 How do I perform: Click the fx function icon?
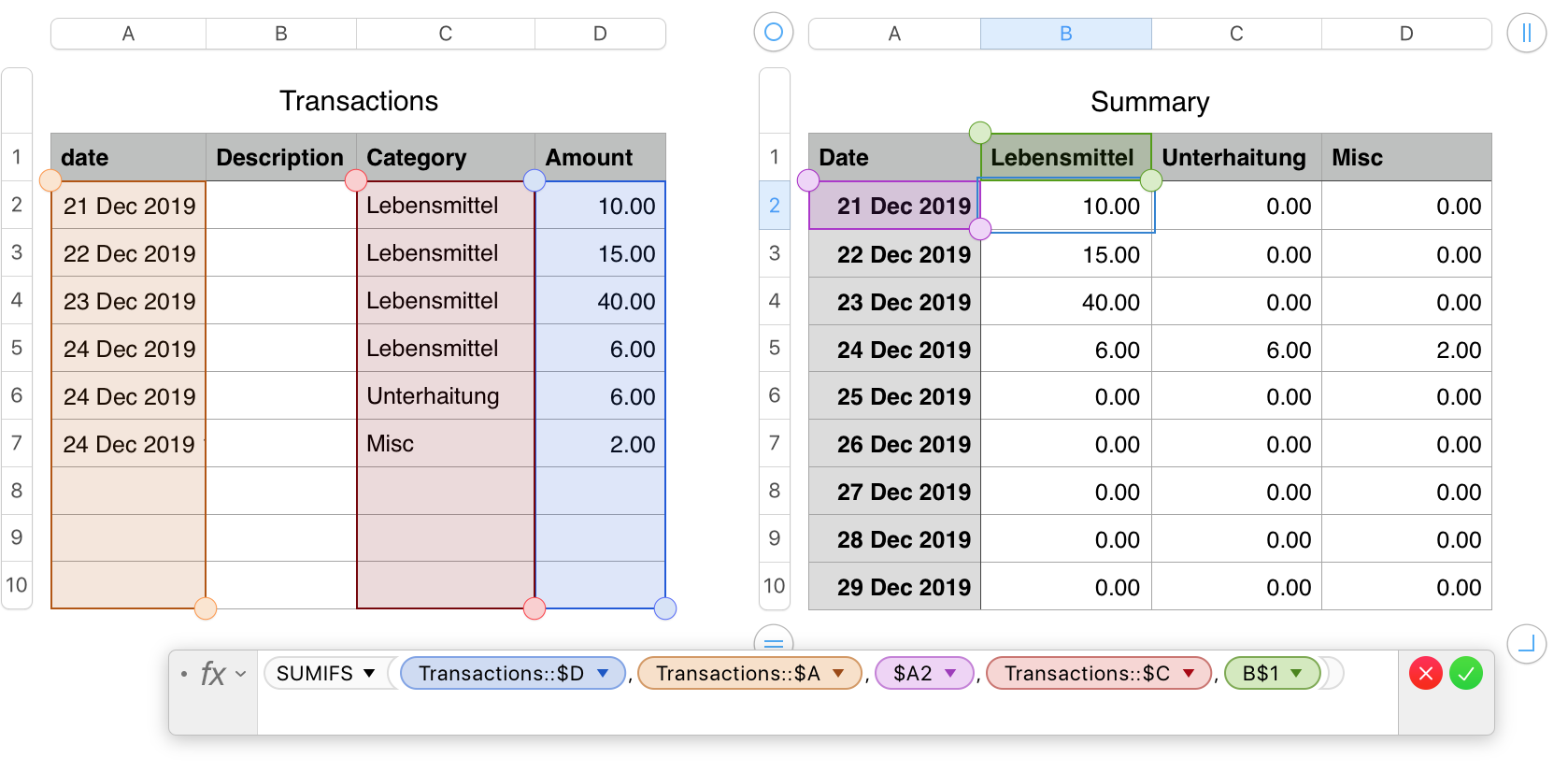point(213,674)
